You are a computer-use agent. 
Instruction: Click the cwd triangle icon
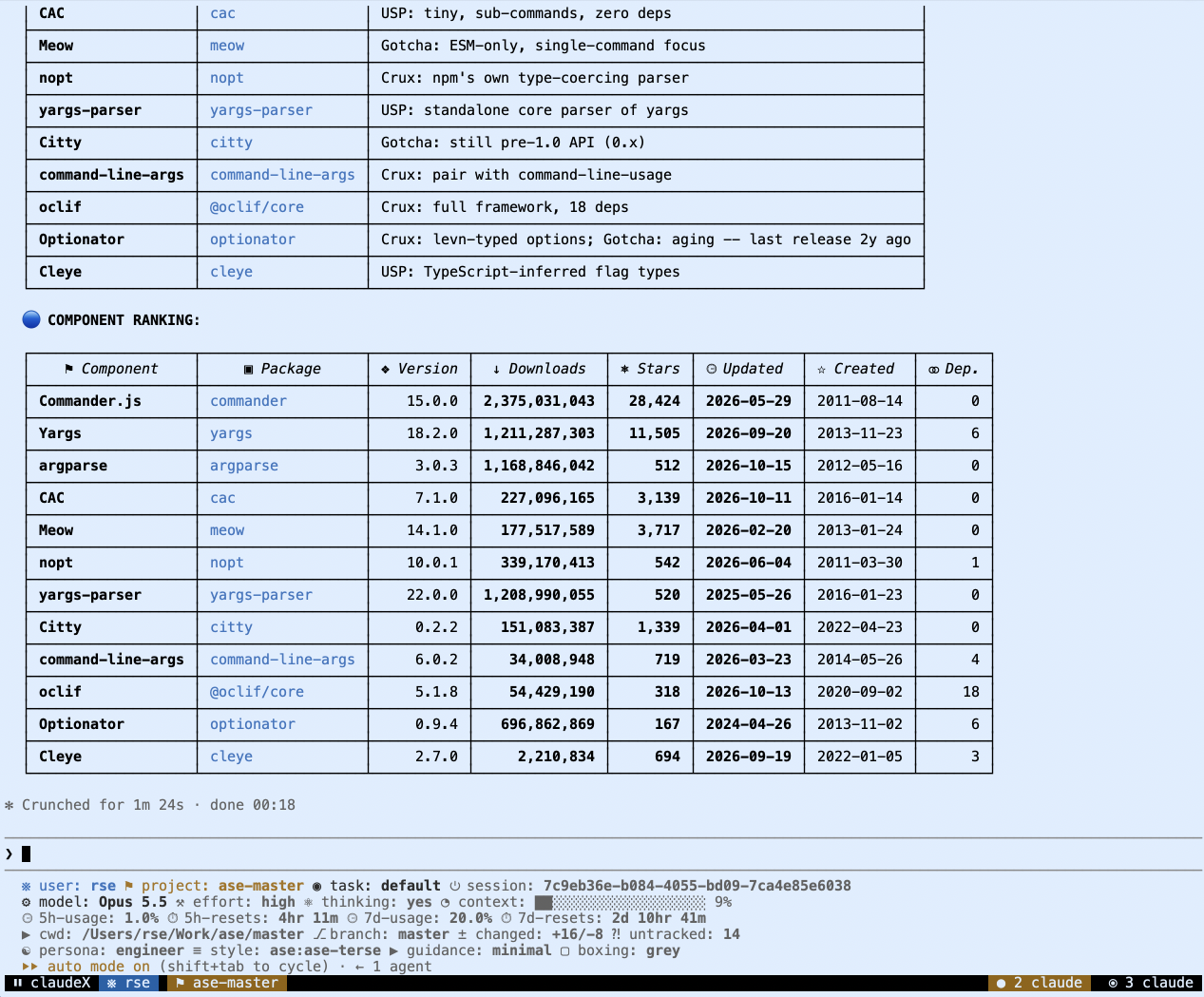coord(26,934)
